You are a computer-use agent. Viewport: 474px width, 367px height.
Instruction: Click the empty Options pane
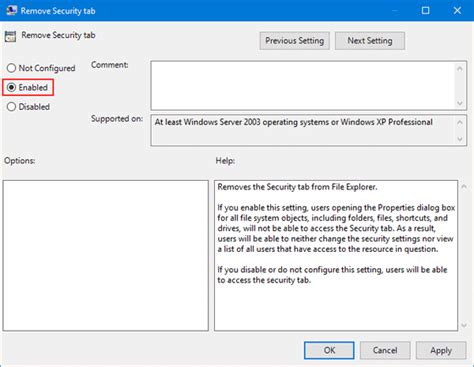(106, 256)
